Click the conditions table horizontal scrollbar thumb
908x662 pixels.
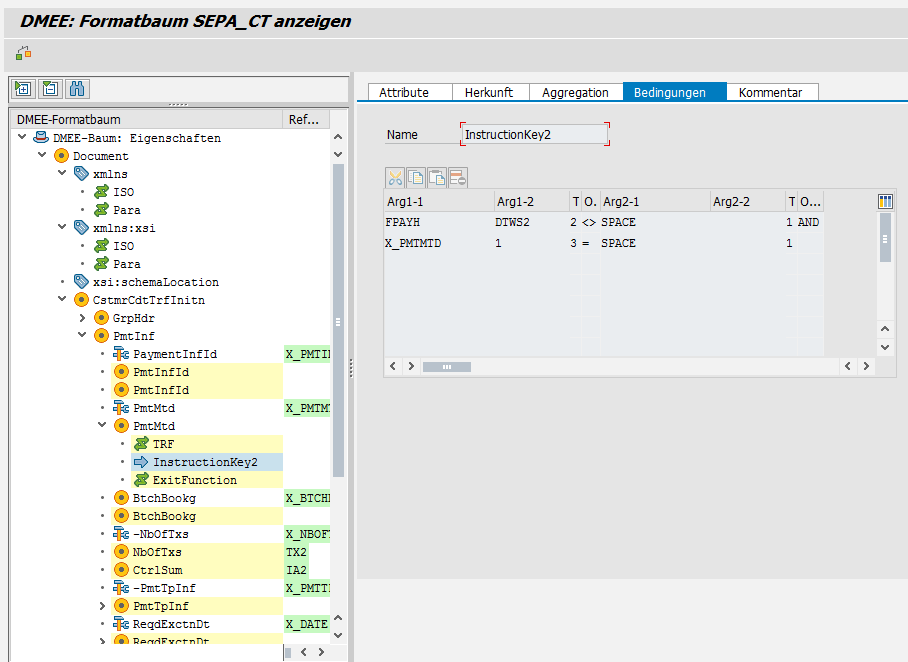point(446,367)
